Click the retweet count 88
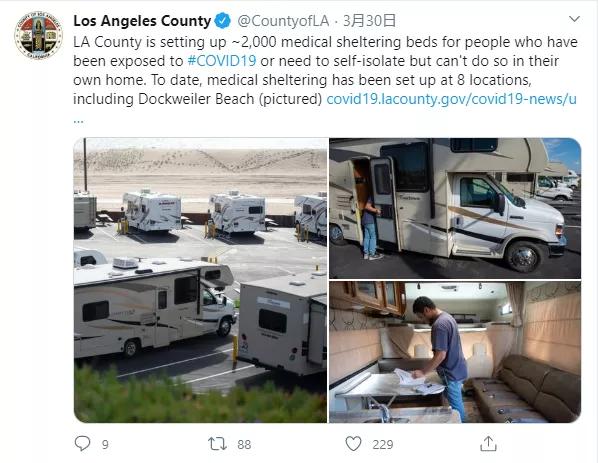The image size is (598, 463). click(244, 445)
